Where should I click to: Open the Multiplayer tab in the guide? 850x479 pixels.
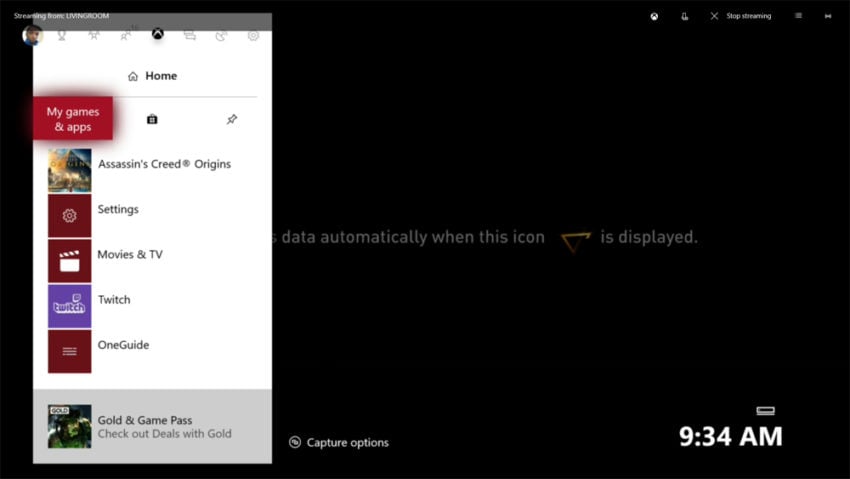(94, 36)
